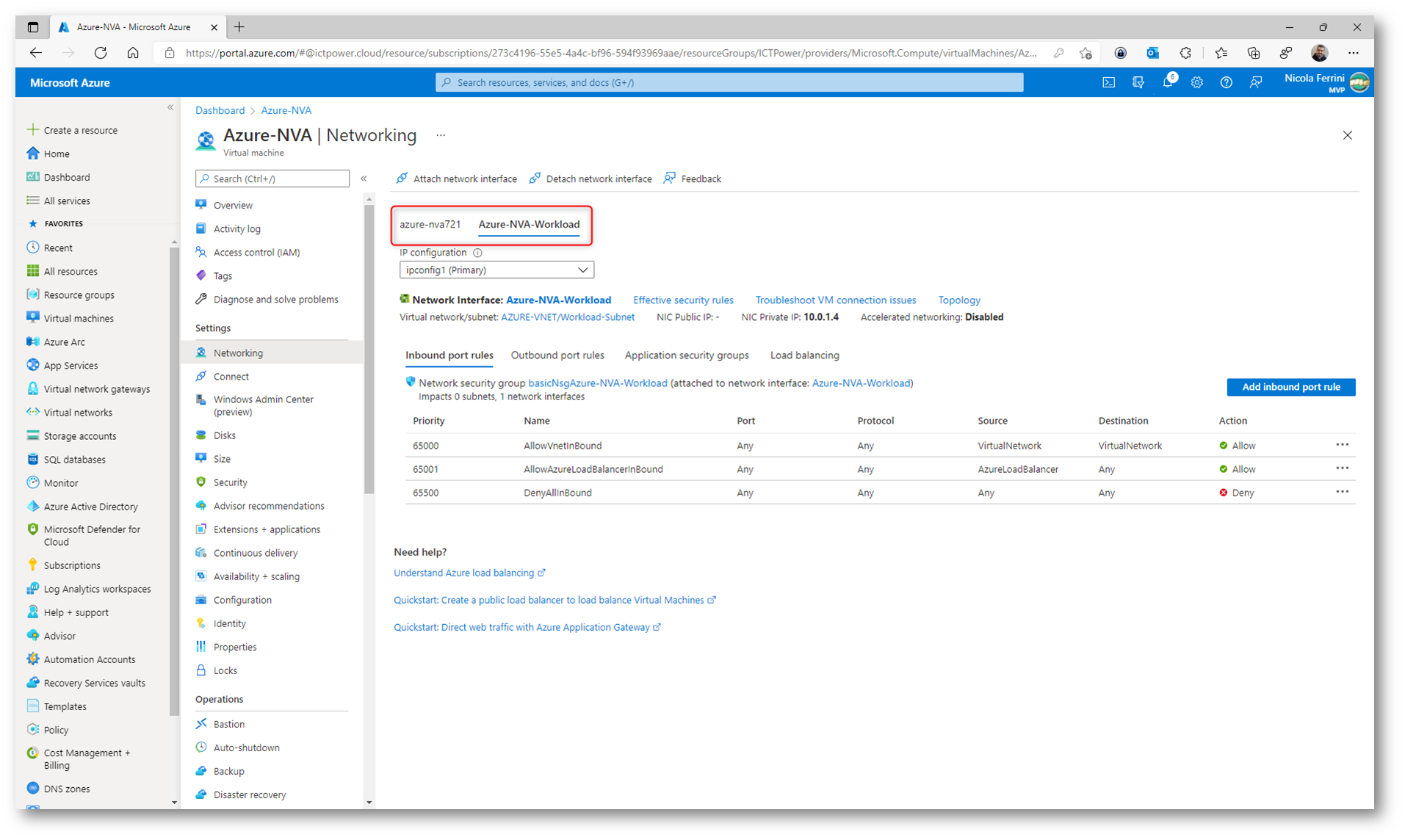The height and width of the screenshot is (840, 1405).
Task: Open Quickstart public load balancer link
Action: [555, 600]
